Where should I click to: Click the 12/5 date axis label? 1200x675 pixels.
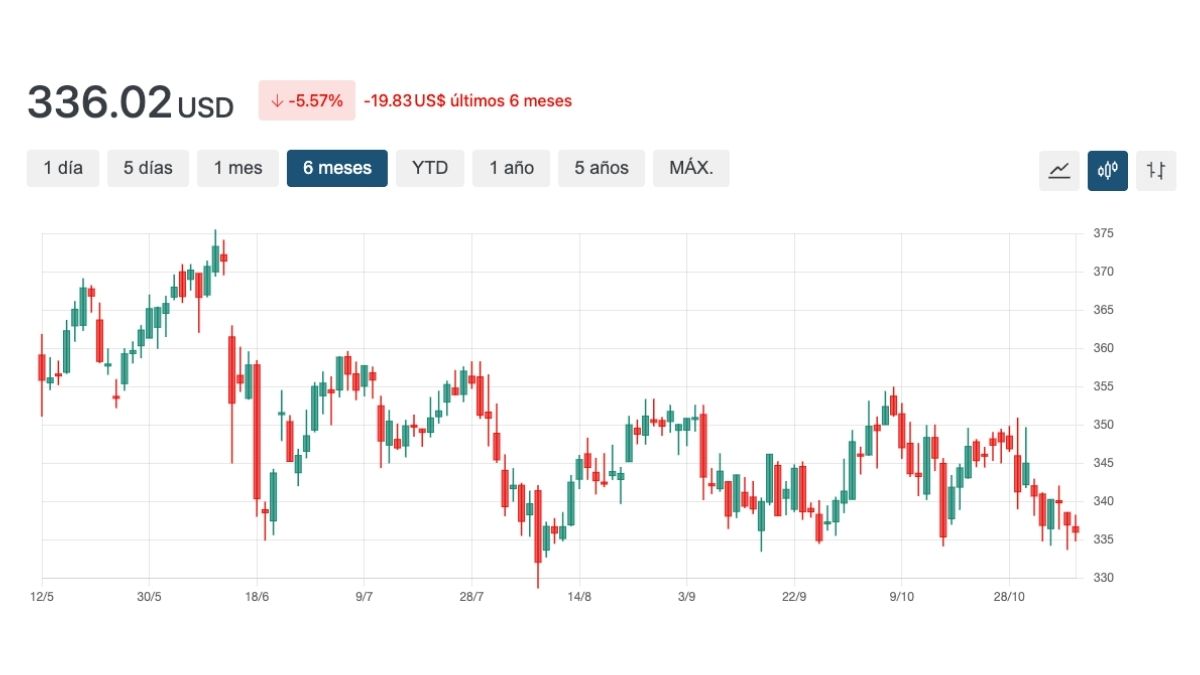click(41, 597)
